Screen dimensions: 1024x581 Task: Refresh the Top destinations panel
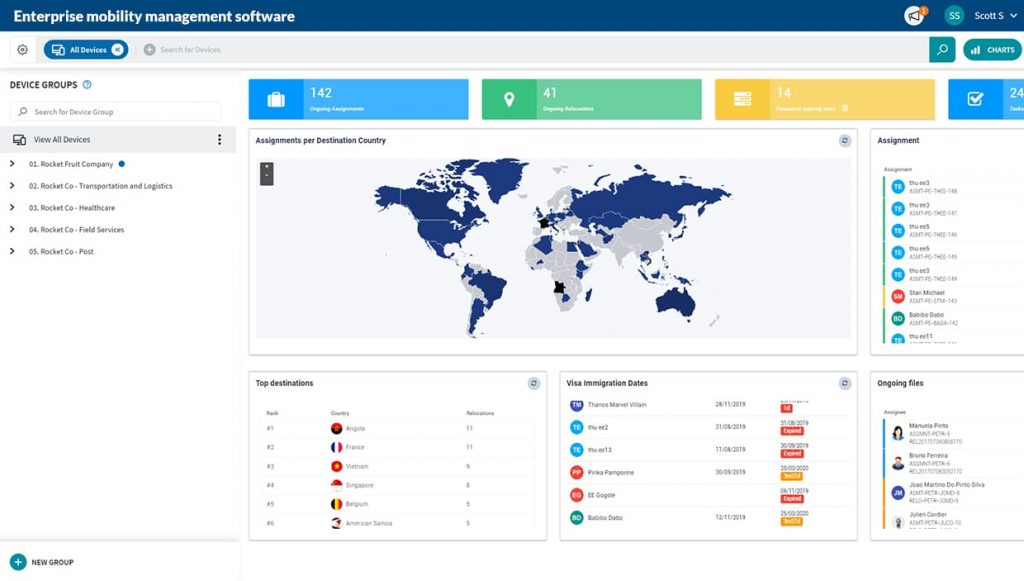[533, 383]
